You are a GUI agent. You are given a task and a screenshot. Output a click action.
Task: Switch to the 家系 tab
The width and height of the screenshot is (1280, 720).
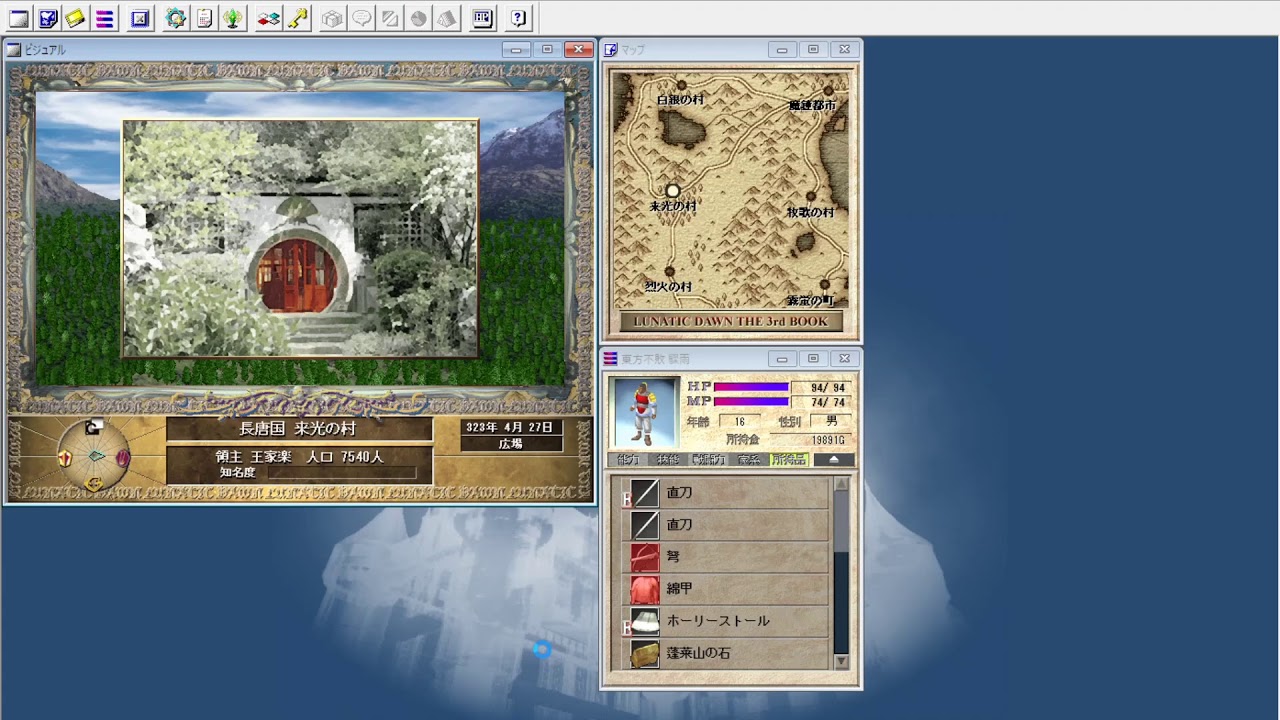[749, 460]
